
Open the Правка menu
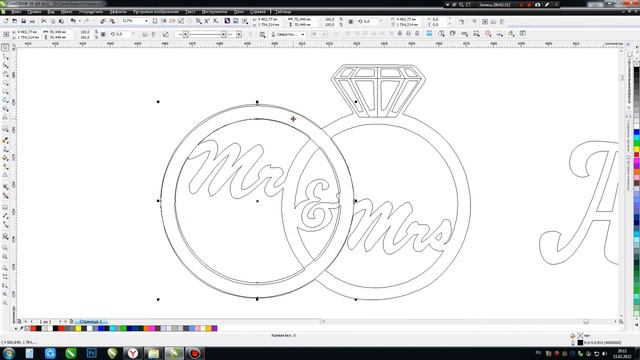pos(34,12)
